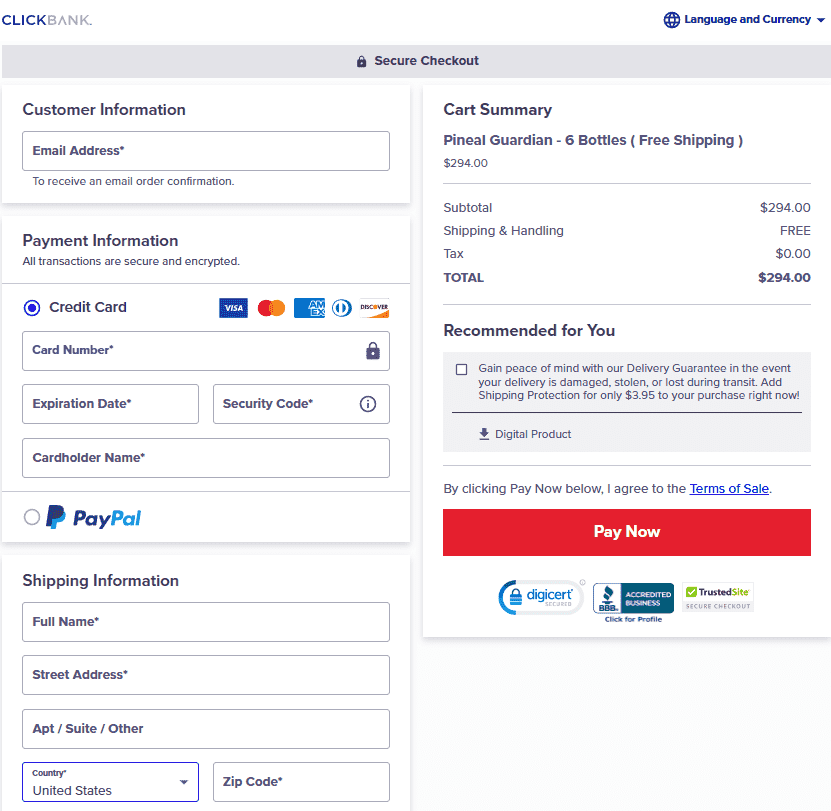Click the Visa card icon
Screen dimensions: 831x811
(233, 307)
